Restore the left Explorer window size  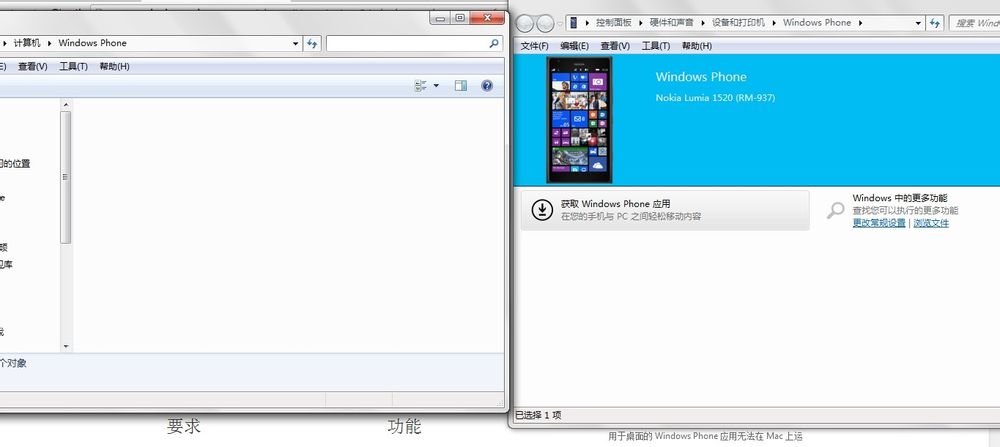460,18
